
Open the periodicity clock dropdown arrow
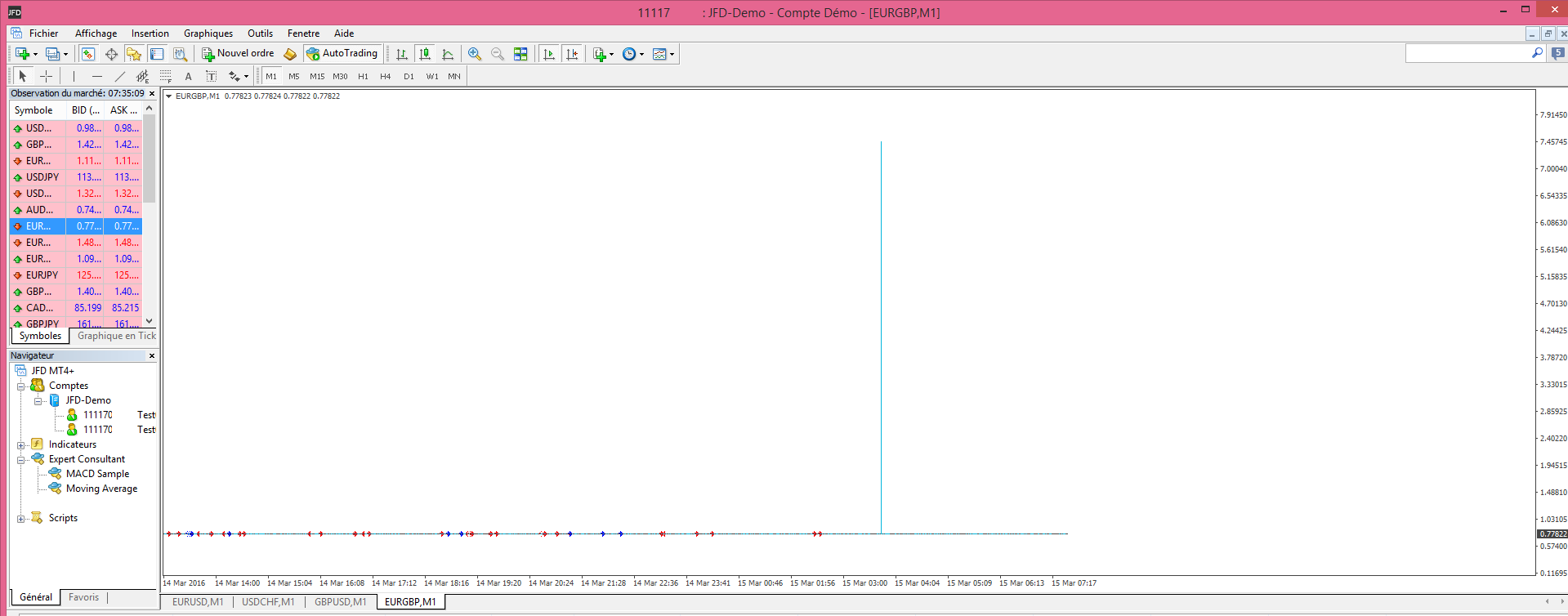click(x=641, y=55)
